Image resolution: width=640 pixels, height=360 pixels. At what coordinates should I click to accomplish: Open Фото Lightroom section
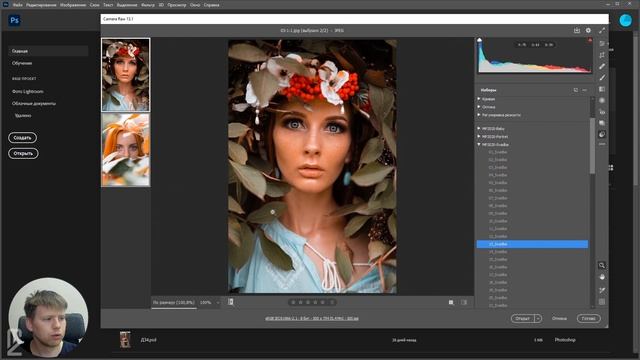[x=28, y=91]
